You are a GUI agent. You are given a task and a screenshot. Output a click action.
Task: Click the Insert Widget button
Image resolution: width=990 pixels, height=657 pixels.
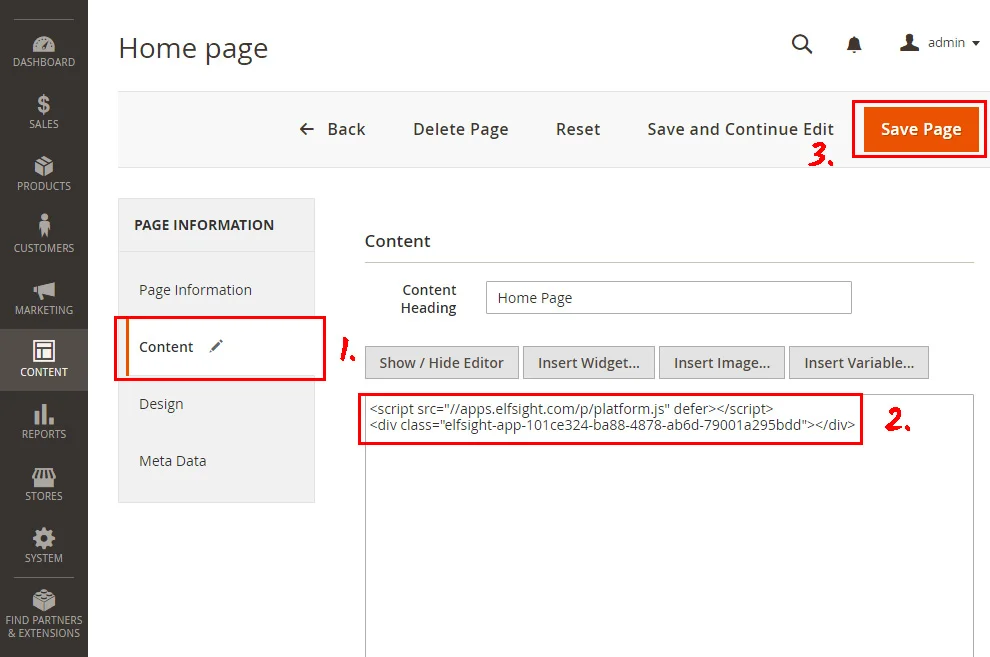click(x=588, y=363)
